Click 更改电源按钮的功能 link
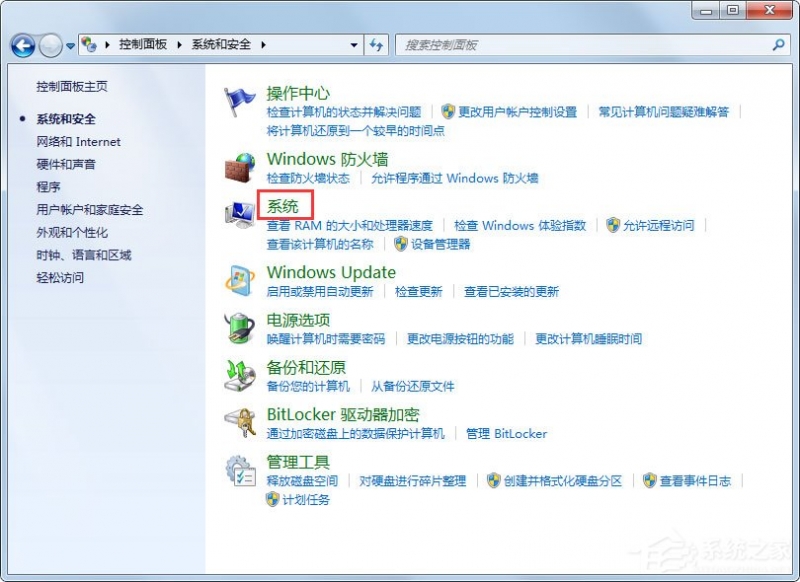The width and height of the screenshot is (800, 582). point(460,339)
